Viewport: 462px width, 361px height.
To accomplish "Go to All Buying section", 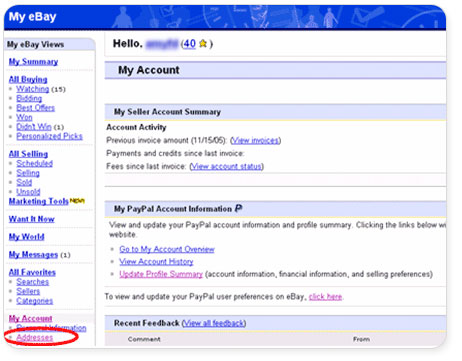I will click(28, 79).
